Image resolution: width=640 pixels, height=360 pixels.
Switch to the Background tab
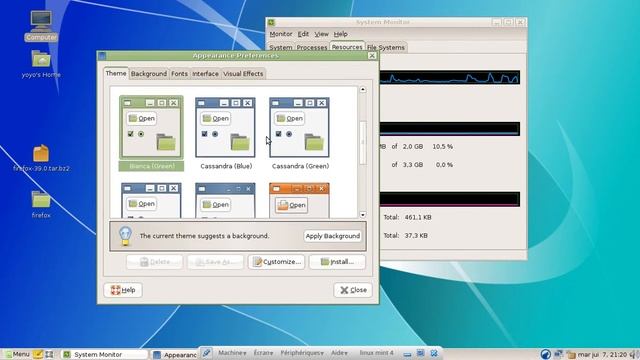(x=149, y=74)
